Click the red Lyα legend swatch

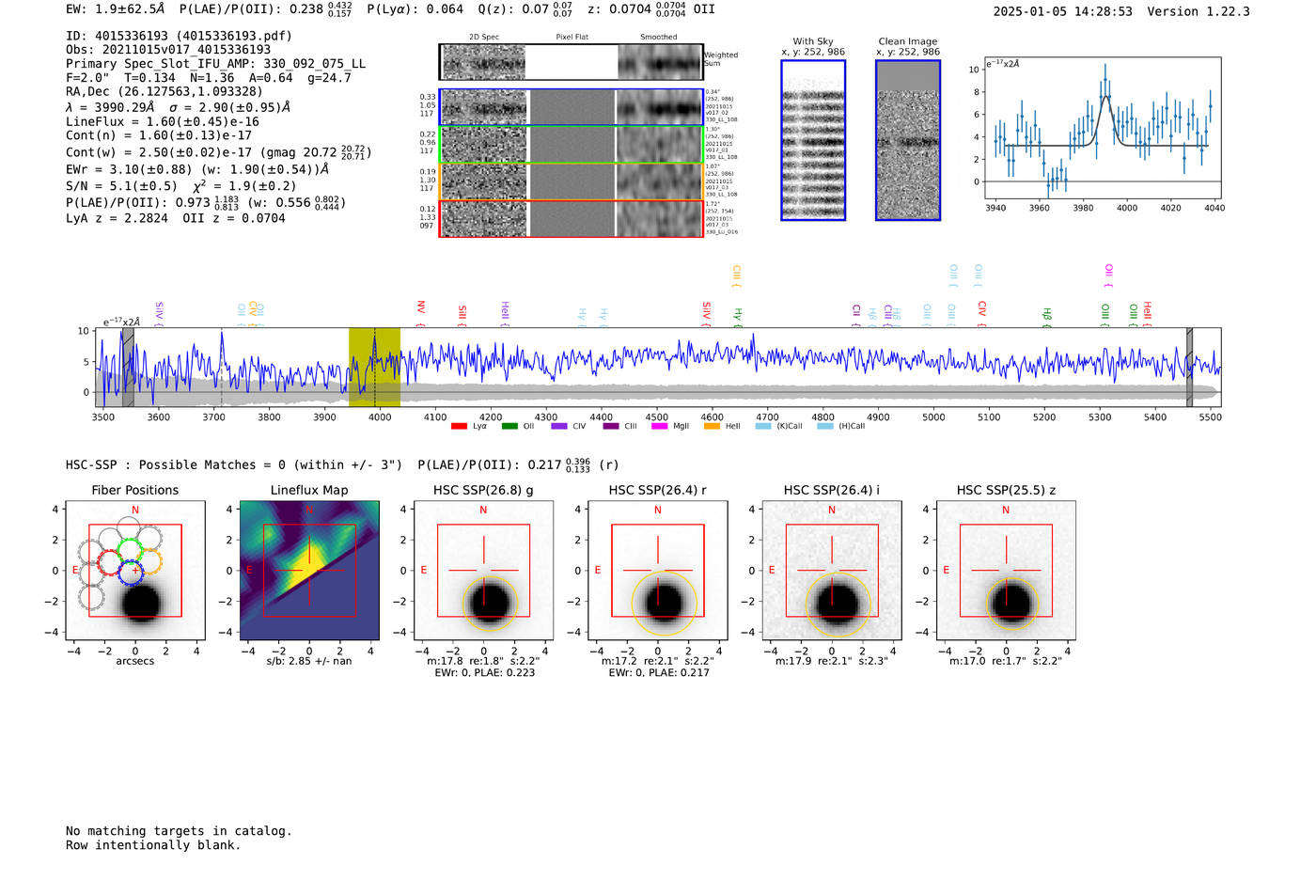(459, 426)
